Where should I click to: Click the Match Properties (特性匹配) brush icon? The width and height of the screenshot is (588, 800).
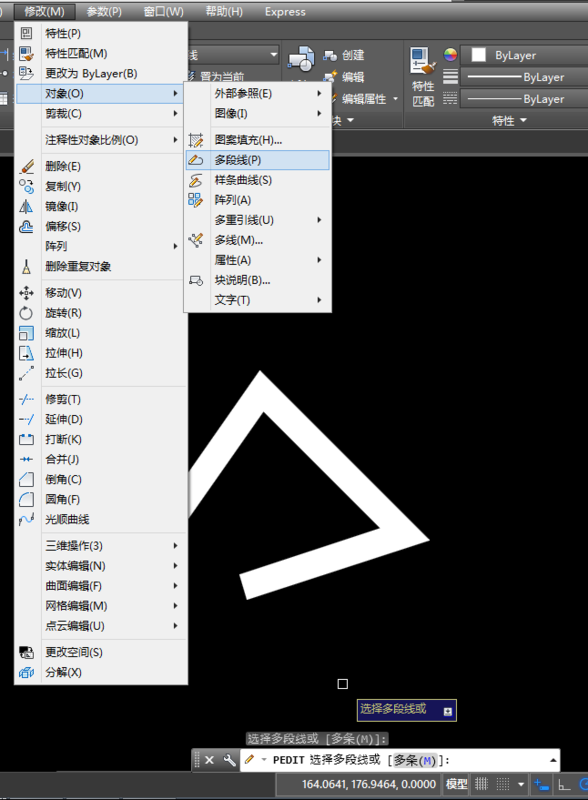click(26, 53)
